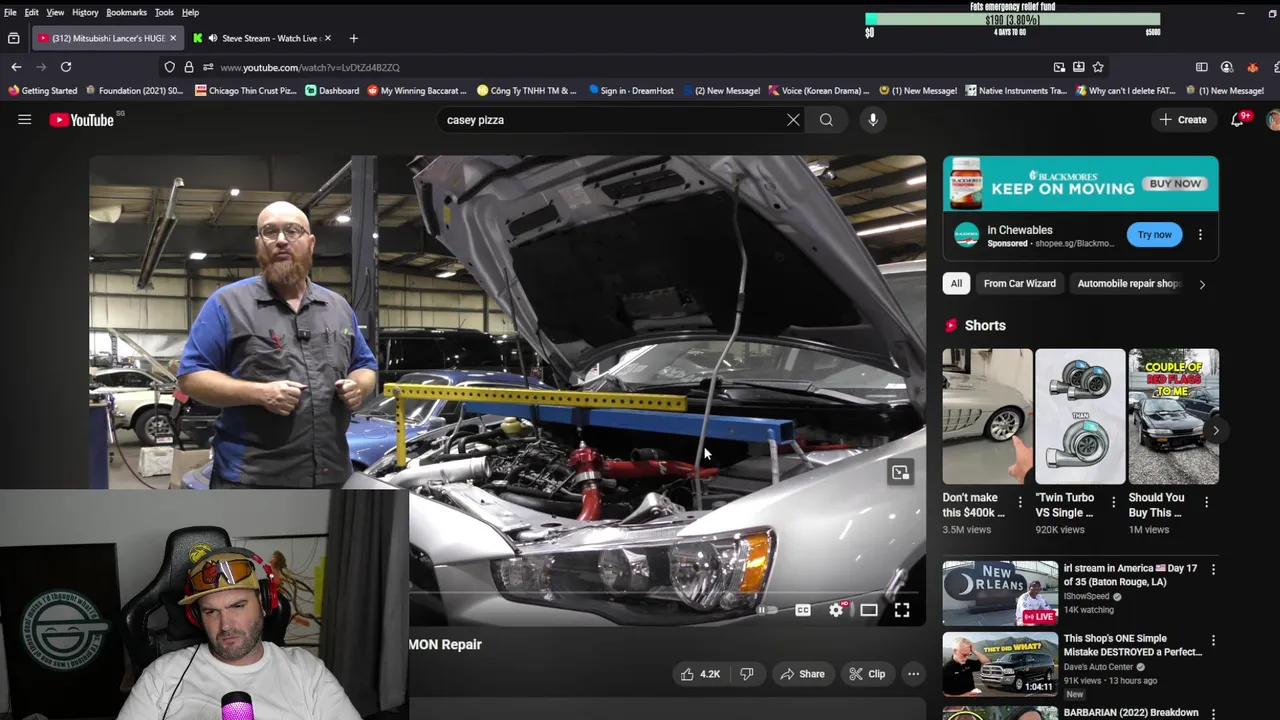Viewport: 1280px width, 720px height.
Task: Open more actions ellipsis beside Clip
Action: point(913,674)
